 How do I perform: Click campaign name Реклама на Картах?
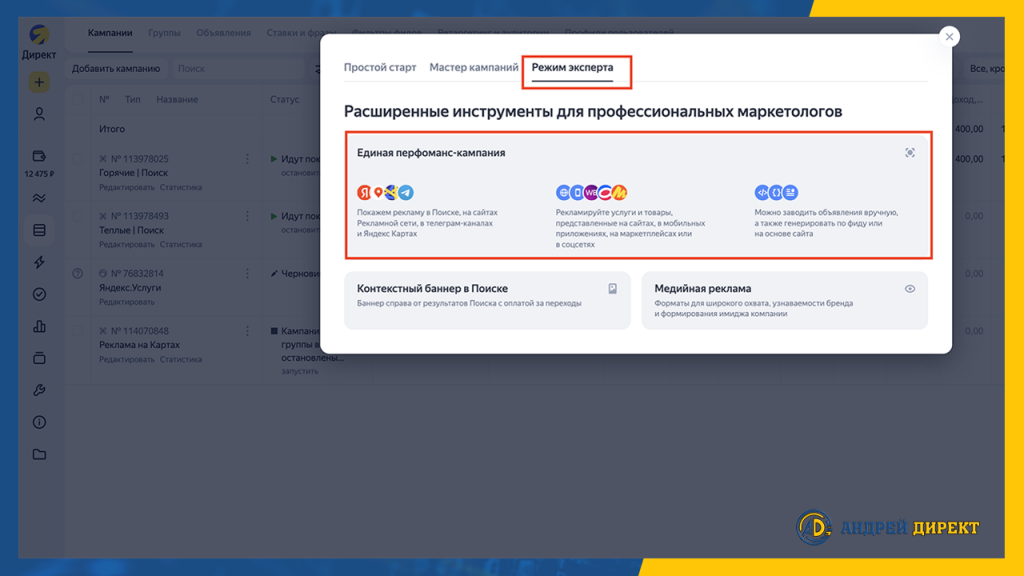(140, 345)
